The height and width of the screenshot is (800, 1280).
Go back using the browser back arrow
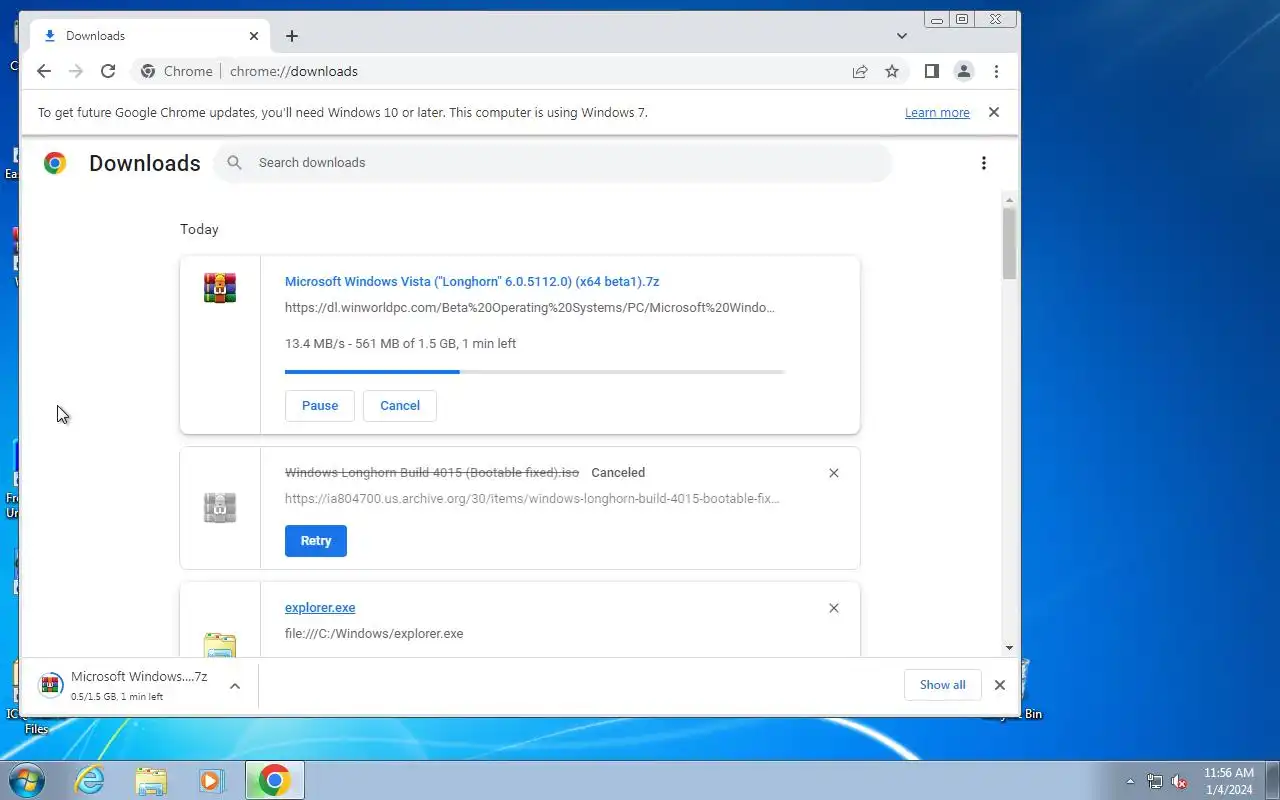point(43,71)
